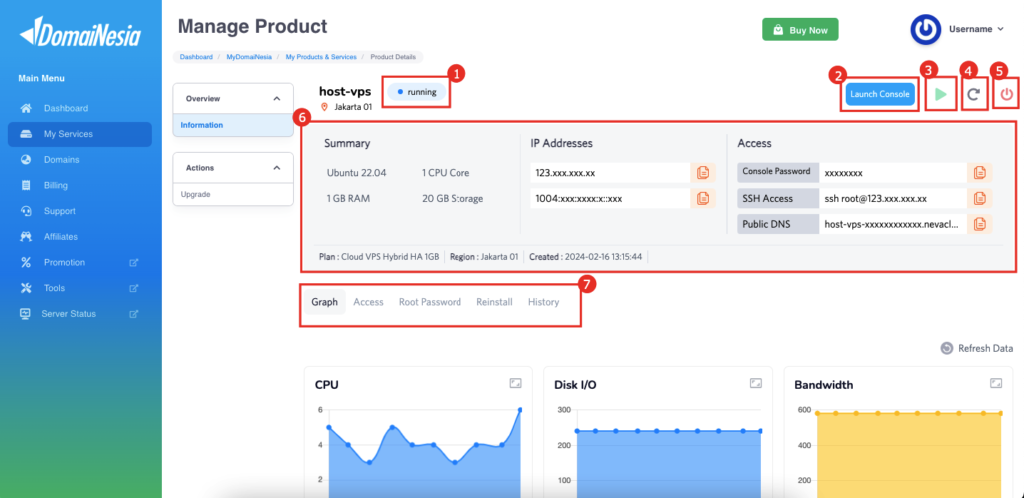Expand the CPU graph fullscreen

point(515,383)
